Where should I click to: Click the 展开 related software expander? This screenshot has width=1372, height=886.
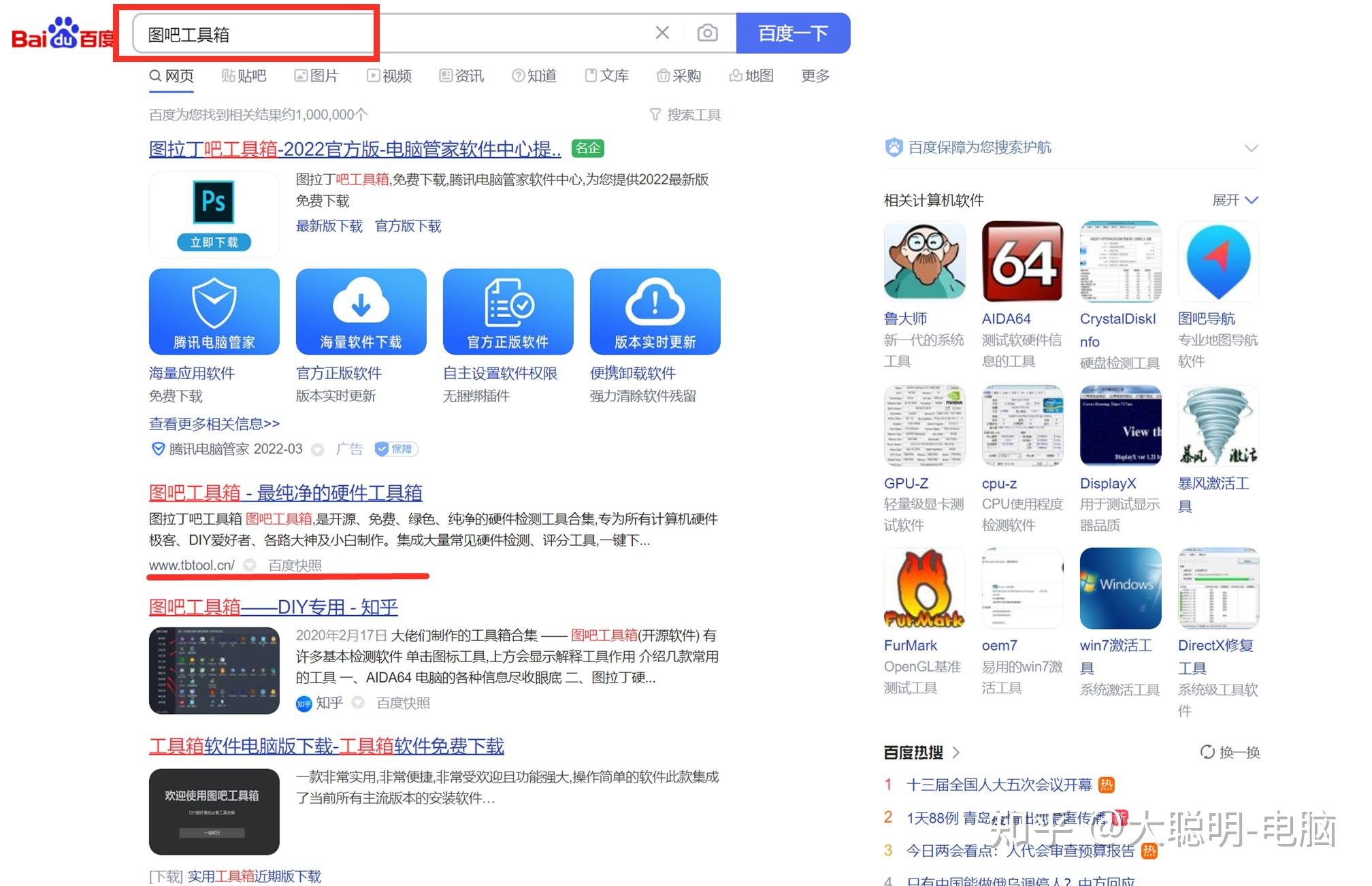point(1235,200)
